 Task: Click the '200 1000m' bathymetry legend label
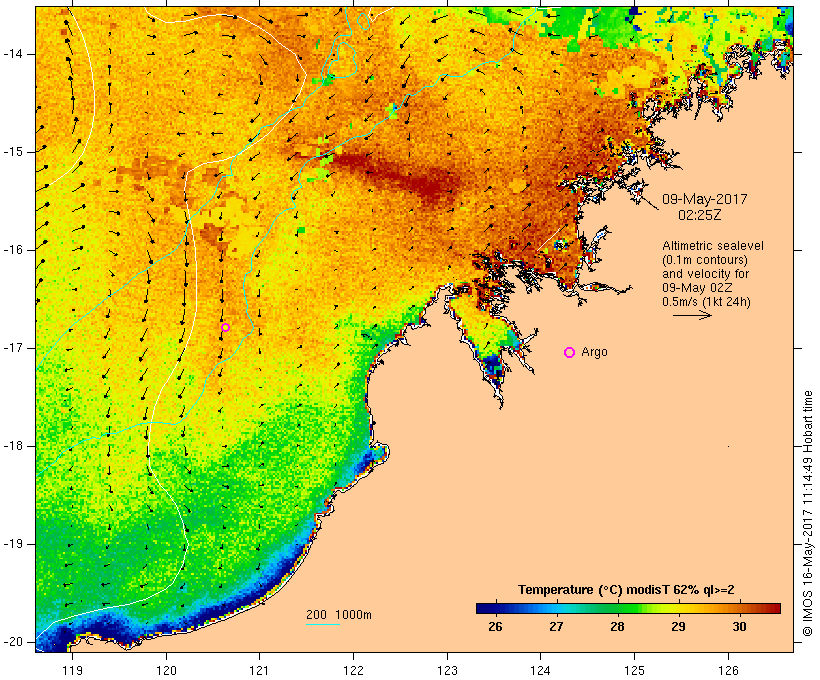click(x=339, y=615)
